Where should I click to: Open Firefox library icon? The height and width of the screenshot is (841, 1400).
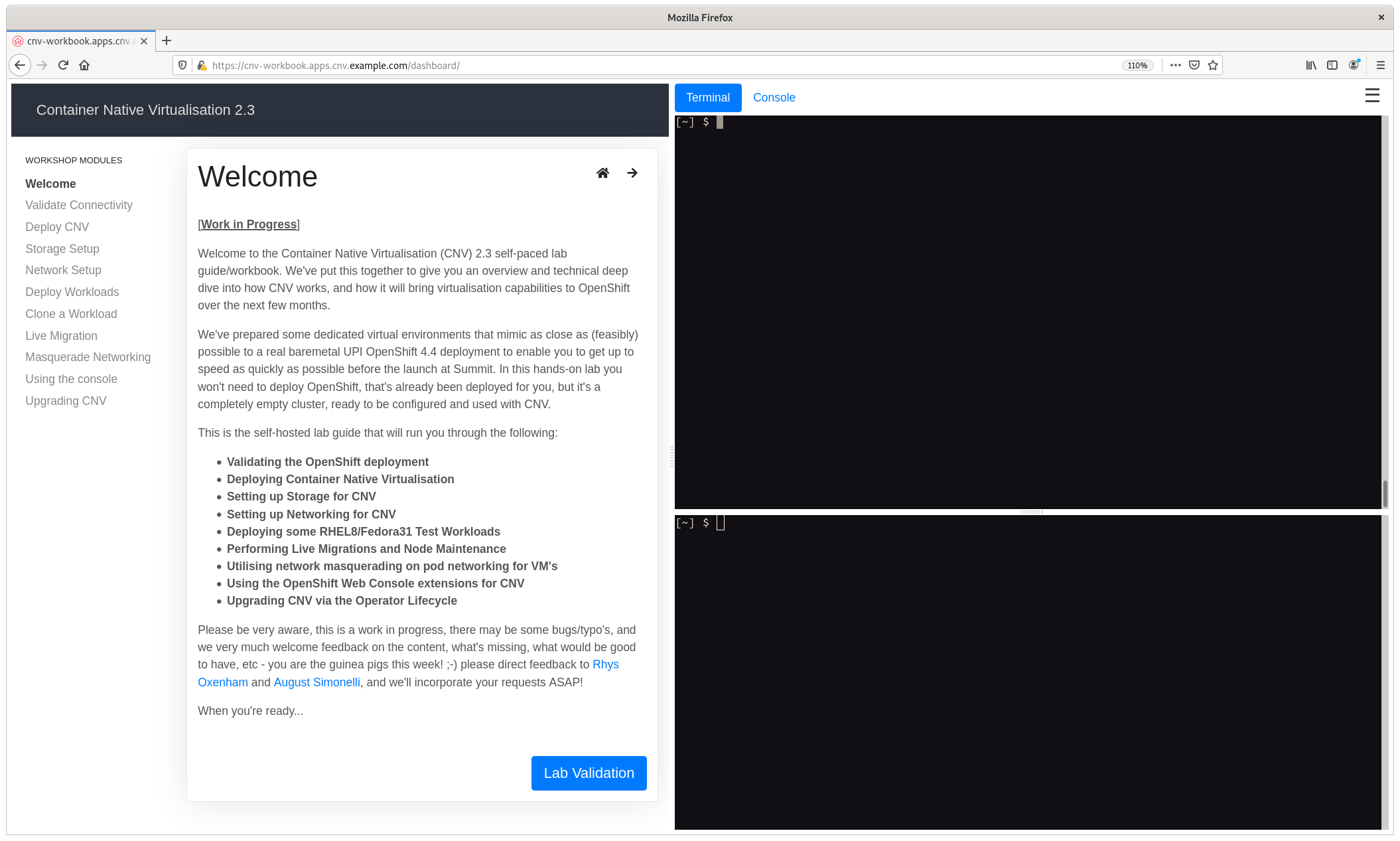(x=1311, y=65)
